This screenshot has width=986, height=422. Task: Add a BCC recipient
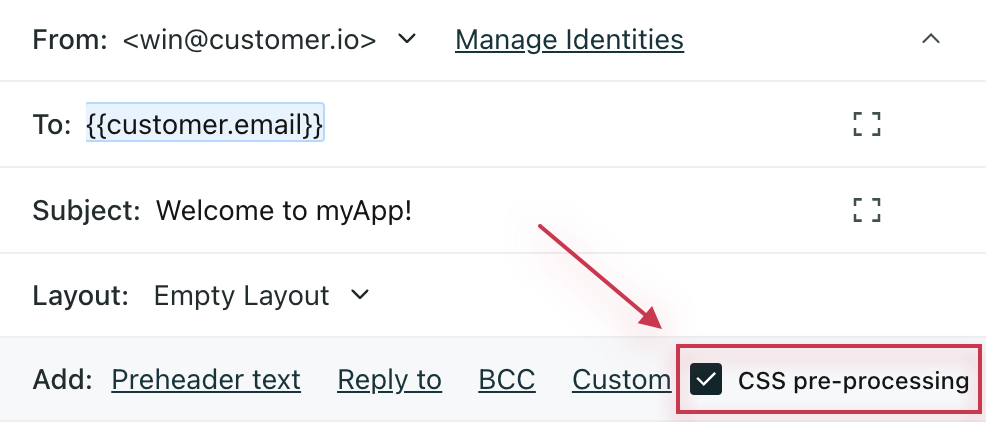pos(507,380)
